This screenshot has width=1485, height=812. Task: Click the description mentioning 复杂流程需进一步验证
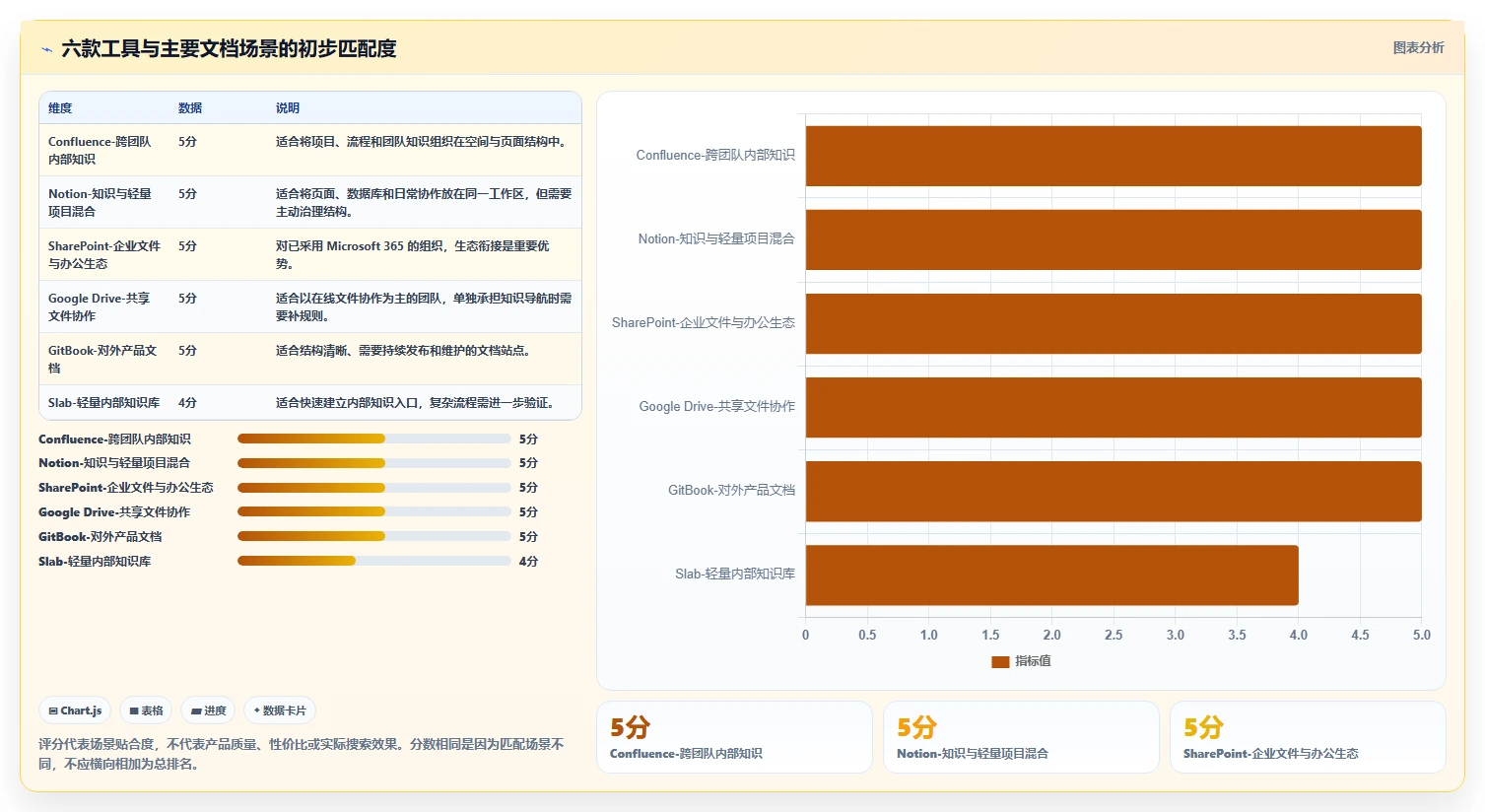[x=424, y=402]
